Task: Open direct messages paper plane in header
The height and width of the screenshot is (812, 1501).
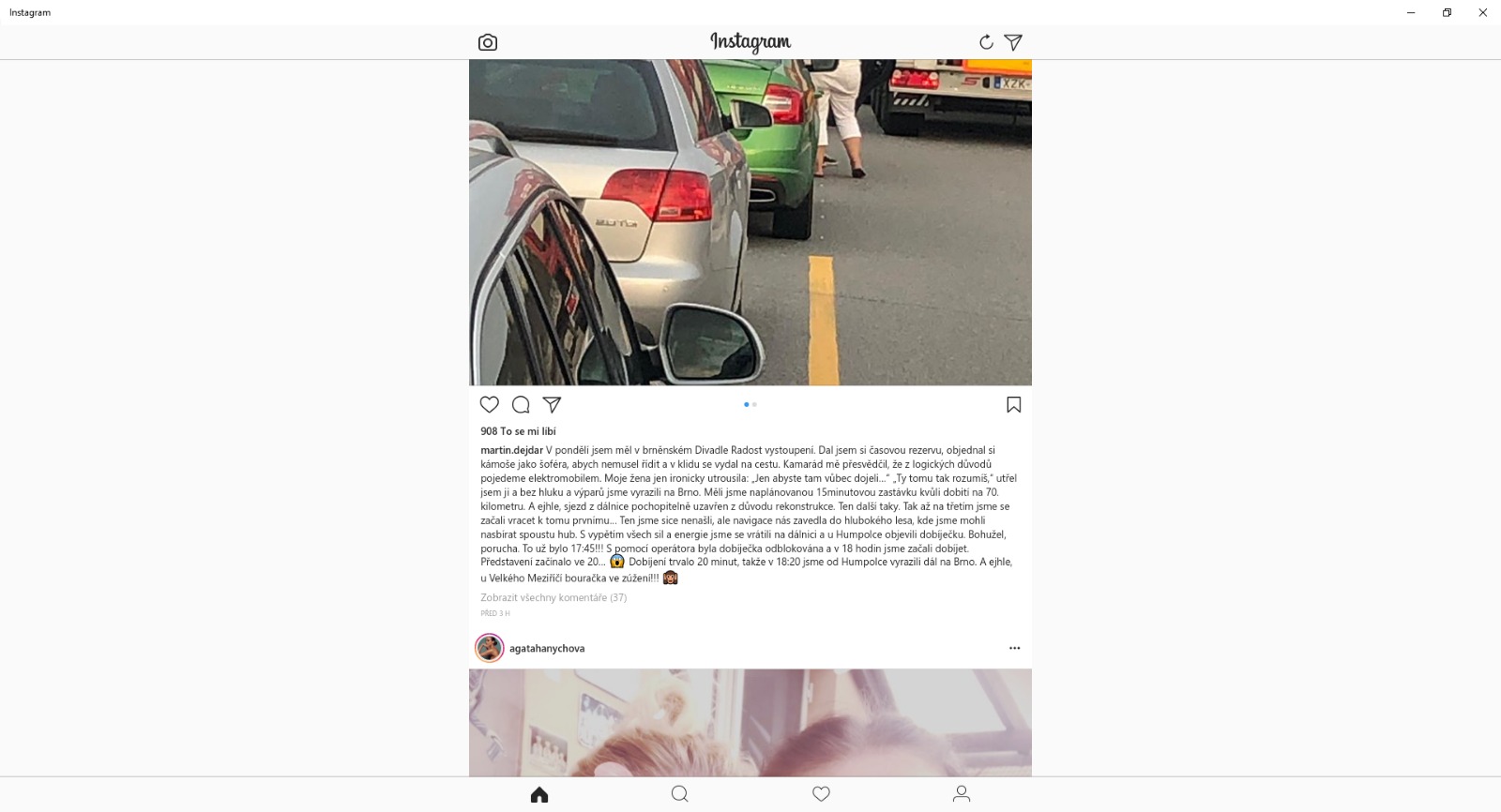Action: [1013, 42]
